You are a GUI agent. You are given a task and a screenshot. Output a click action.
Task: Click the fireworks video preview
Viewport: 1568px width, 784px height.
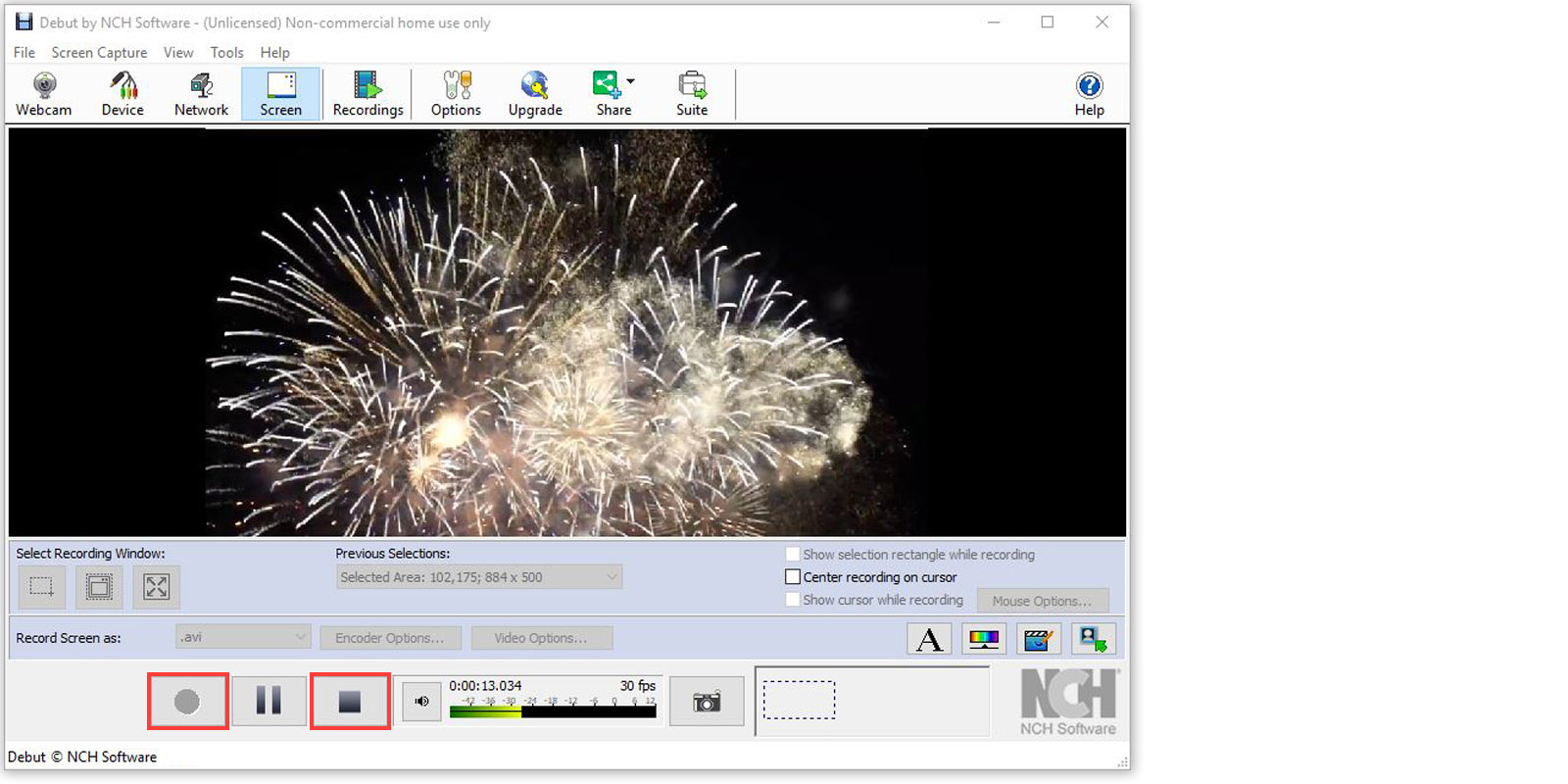tap(567, 332)
